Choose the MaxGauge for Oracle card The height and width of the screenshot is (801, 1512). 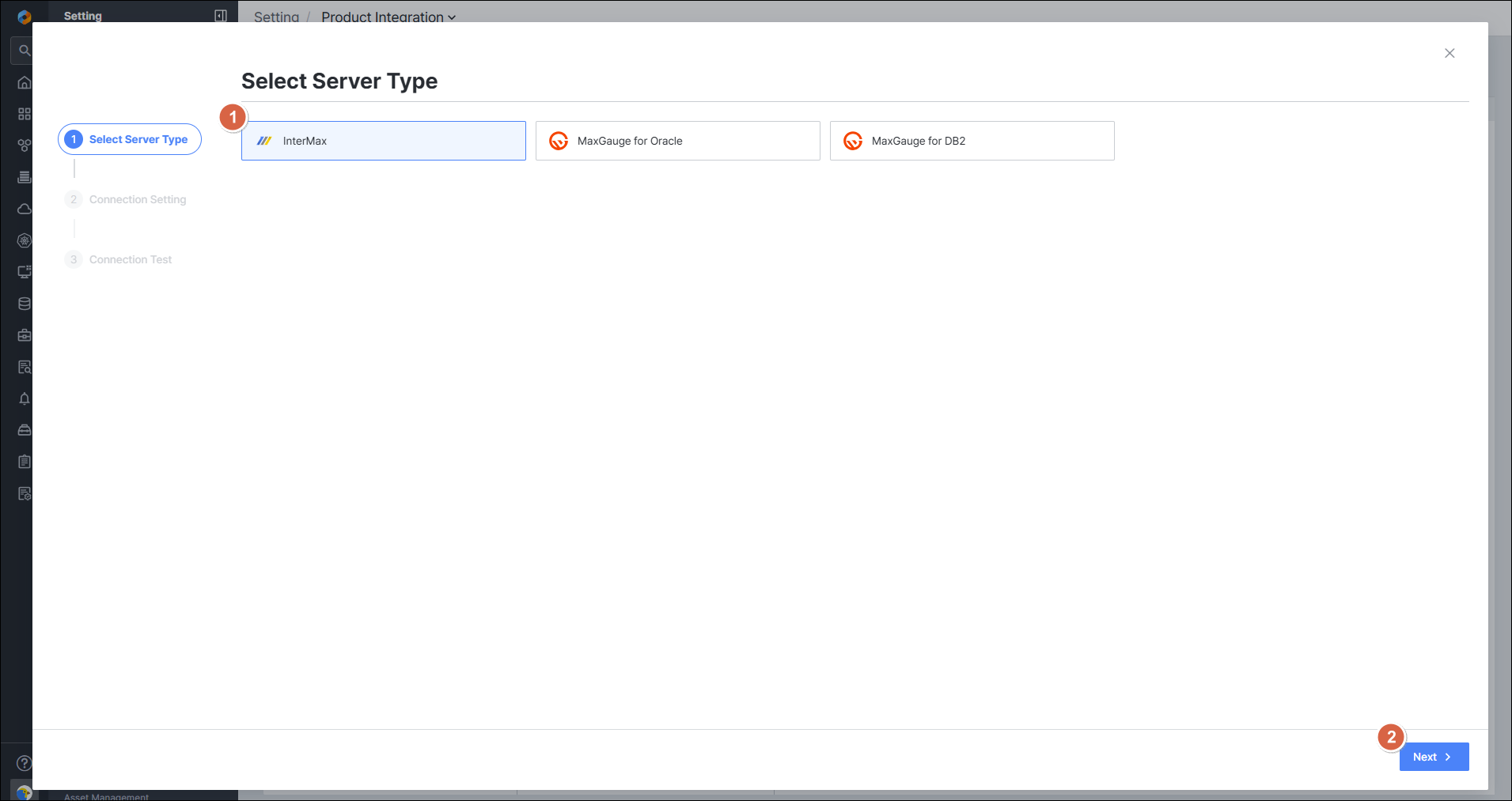(678, 141)
